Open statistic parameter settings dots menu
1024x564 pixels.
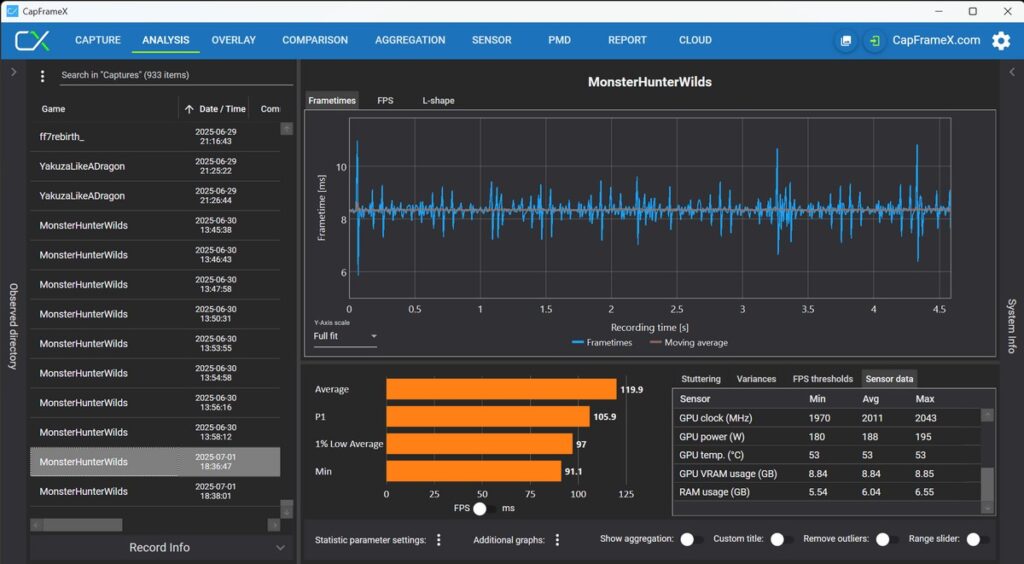pos(439,540)
